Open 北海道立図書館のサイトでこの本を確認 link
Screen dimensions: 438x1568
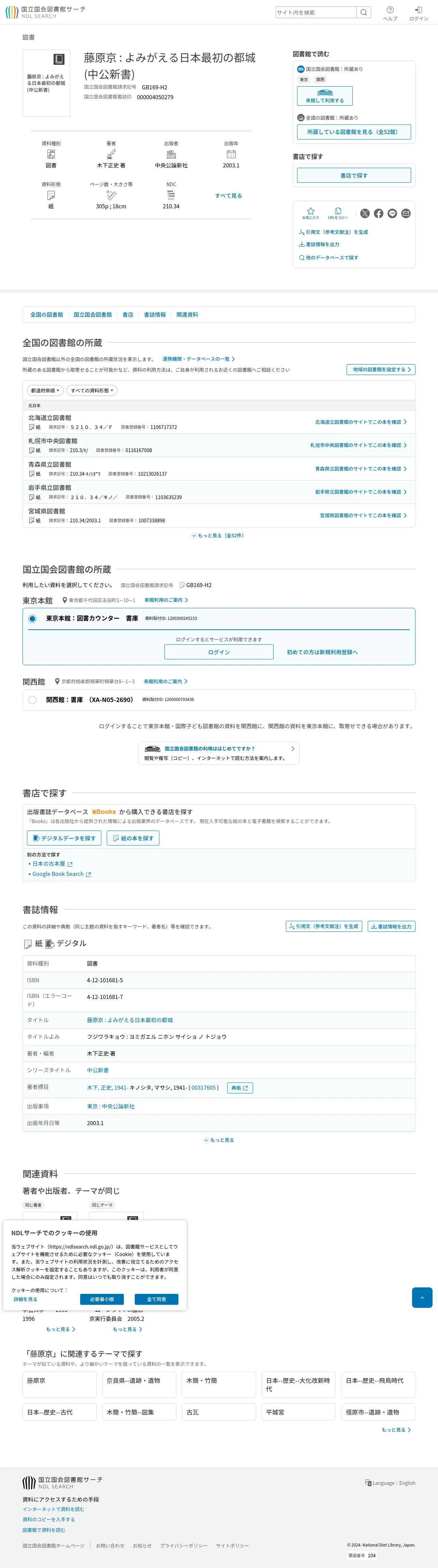pos(361,422)
